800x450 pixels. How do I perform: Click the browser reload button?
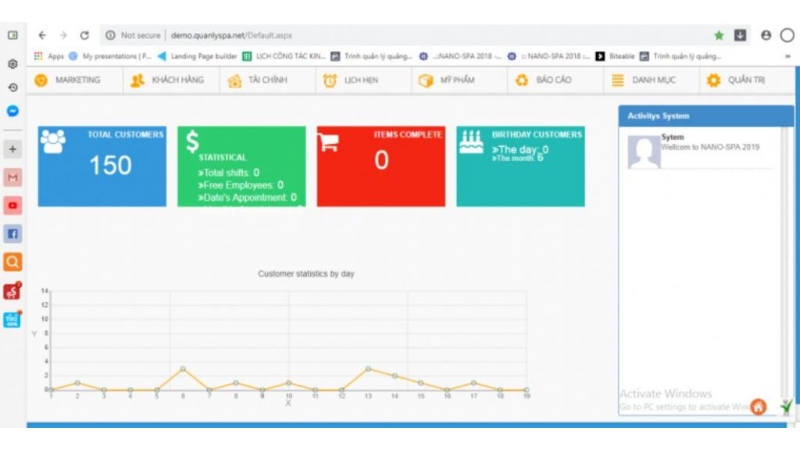coord(84,35)
